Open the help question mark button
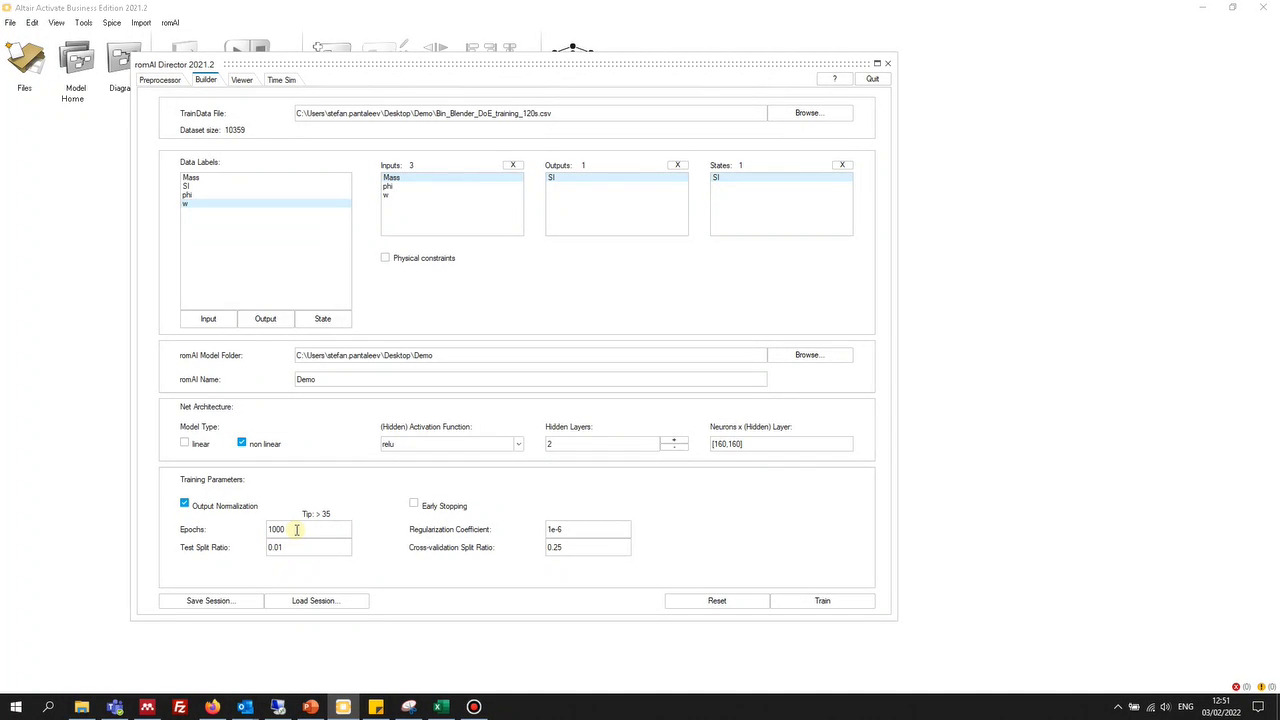1280x720 pixels. pyautogui.click(x=834, y=79)
